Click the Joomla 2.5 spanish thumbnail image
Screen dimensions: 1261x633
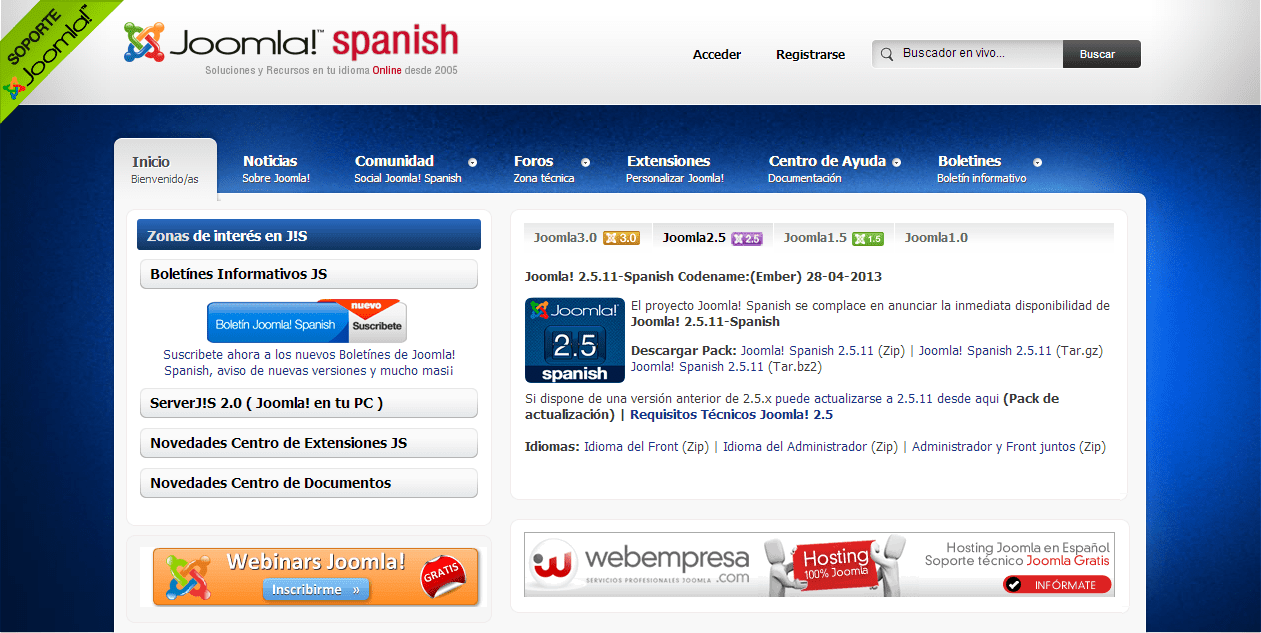pos(575,340)
